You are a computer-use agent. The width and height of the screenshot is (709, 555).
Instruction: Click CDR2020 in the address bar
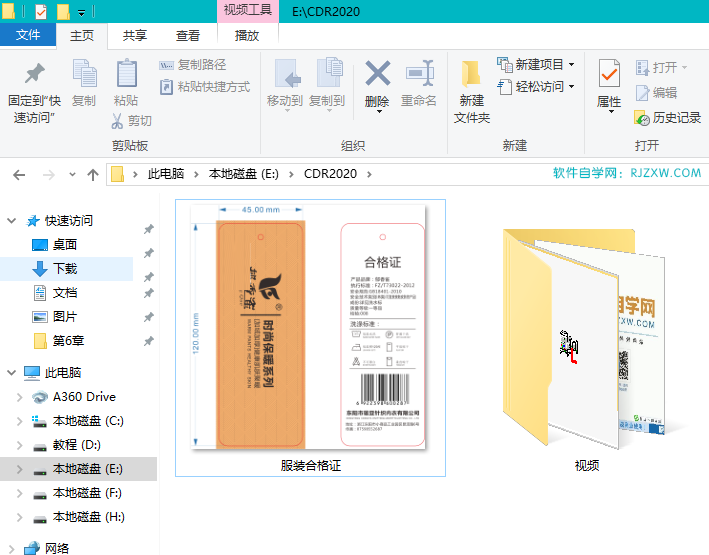(x=330, y=174)
